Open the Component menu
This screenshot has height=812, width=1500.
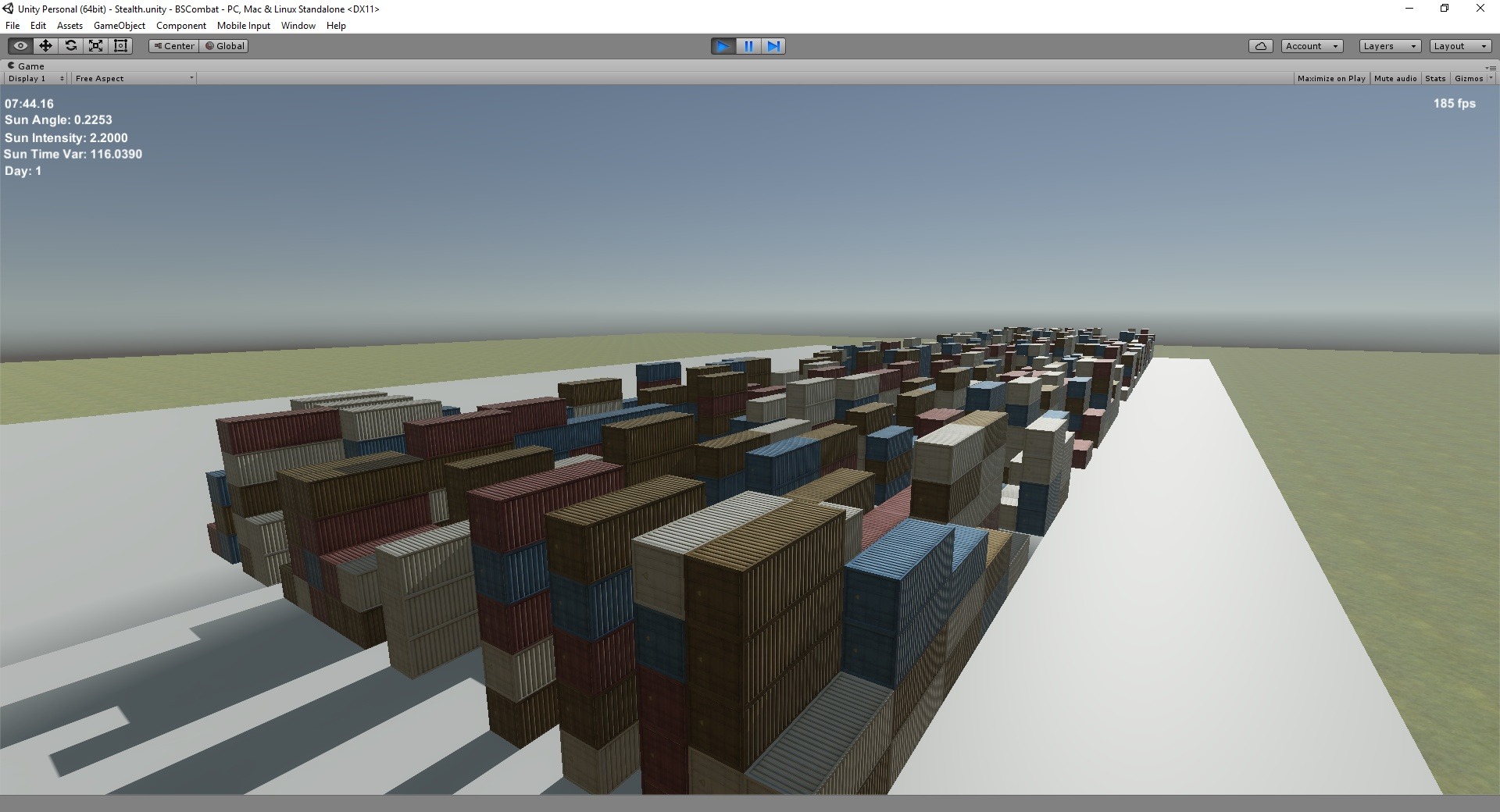coord(180,26)
